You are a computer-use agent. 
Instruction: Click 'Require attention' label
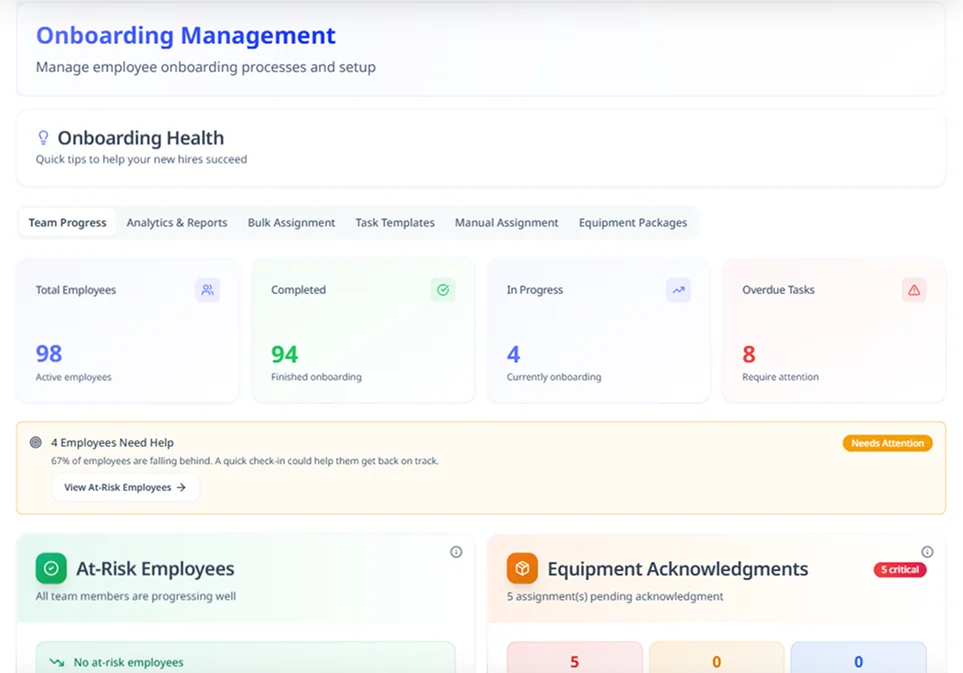(x=780, y=377)
